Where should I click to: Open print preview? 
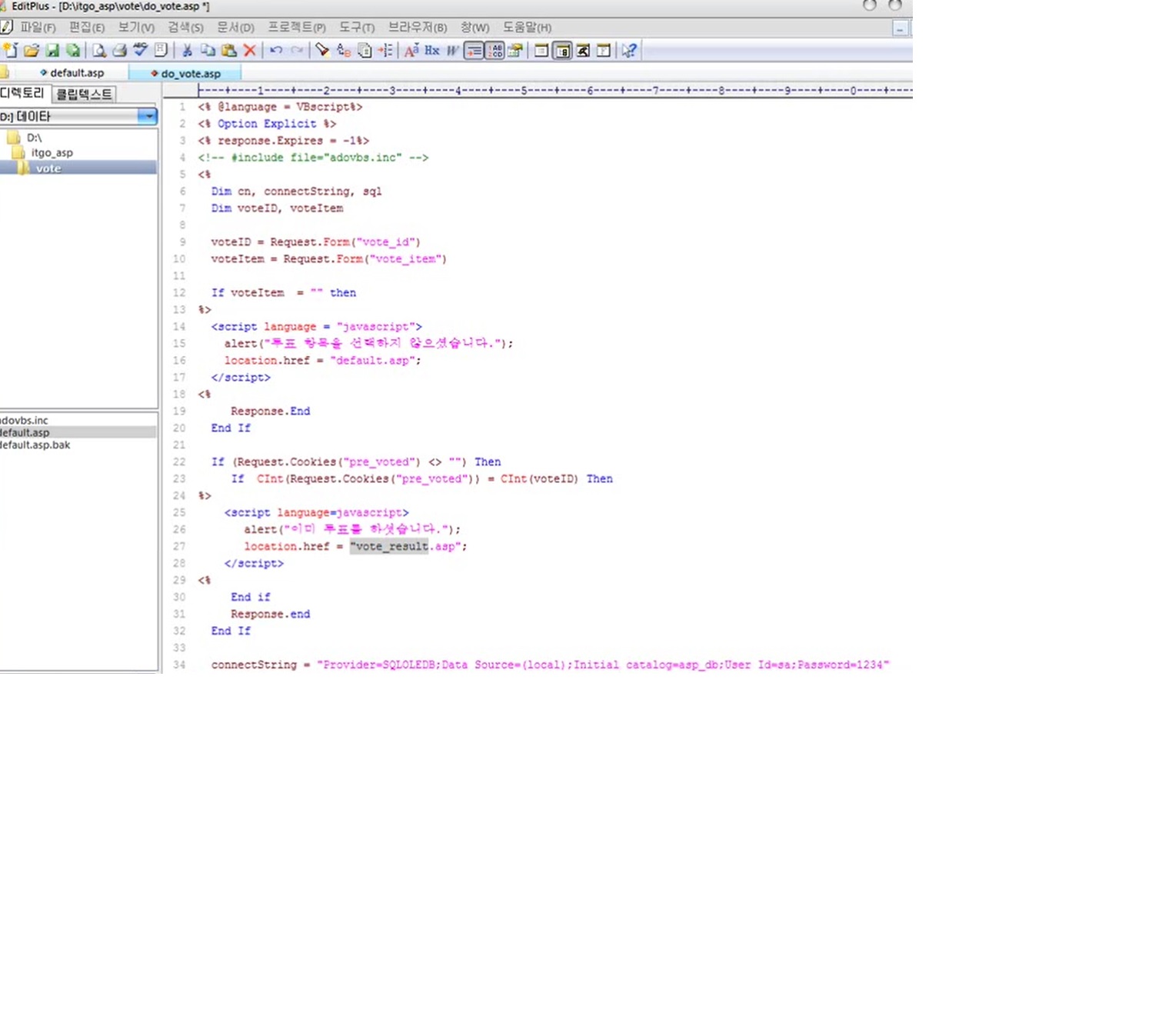coord(98,51)
